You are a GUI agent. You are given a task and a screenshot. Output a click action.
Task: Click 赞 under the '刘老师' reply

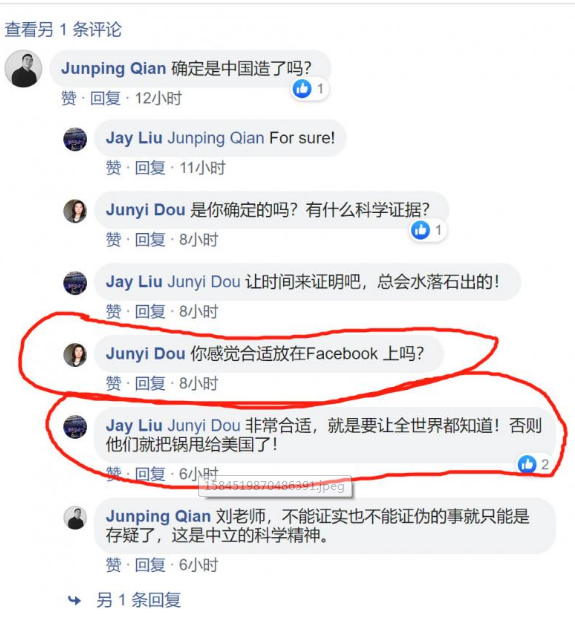coord(113,565)
